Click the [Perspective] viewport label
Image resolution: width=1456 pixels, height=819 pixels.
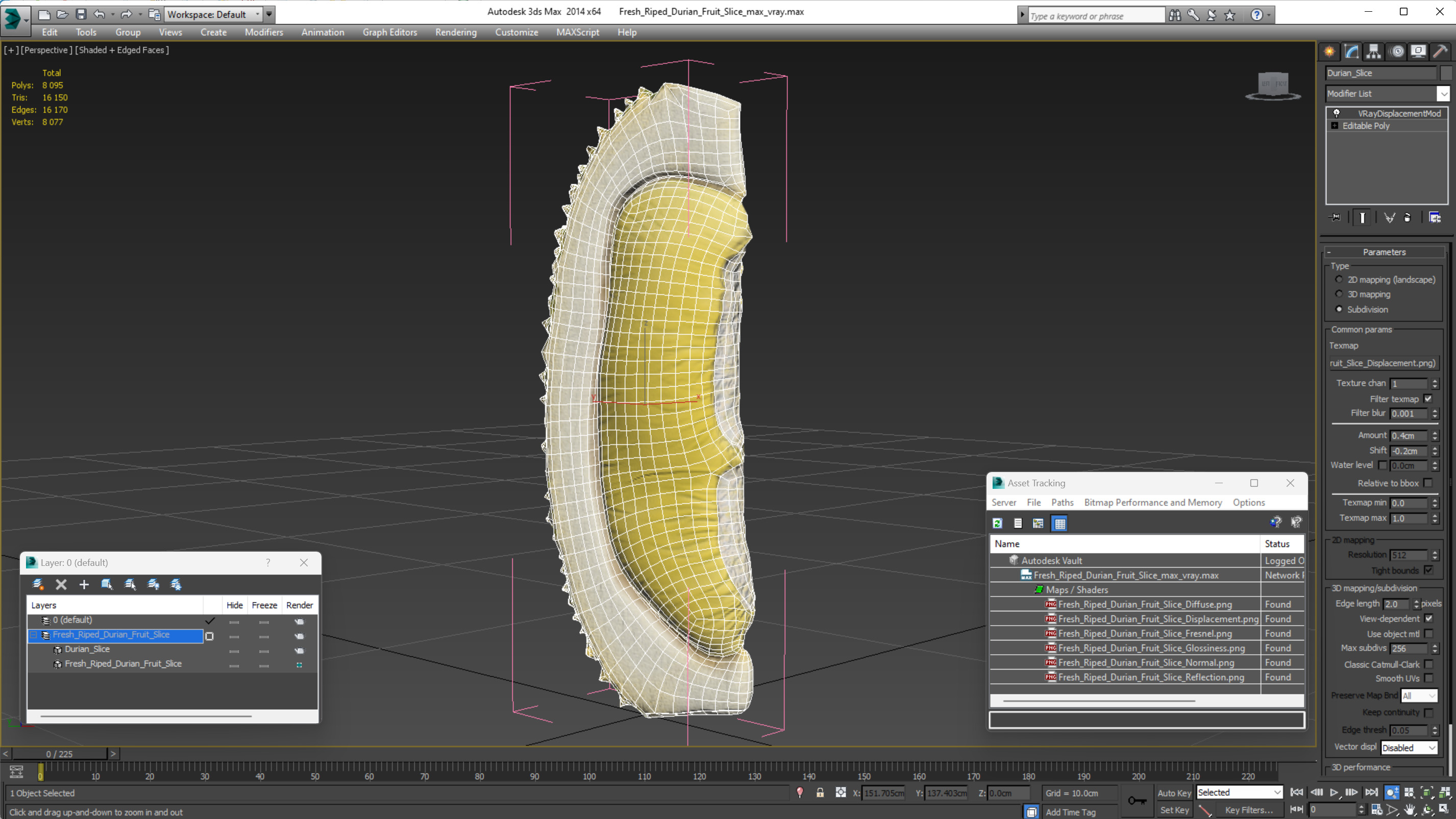pyautogui.click(x=46, y=49)
